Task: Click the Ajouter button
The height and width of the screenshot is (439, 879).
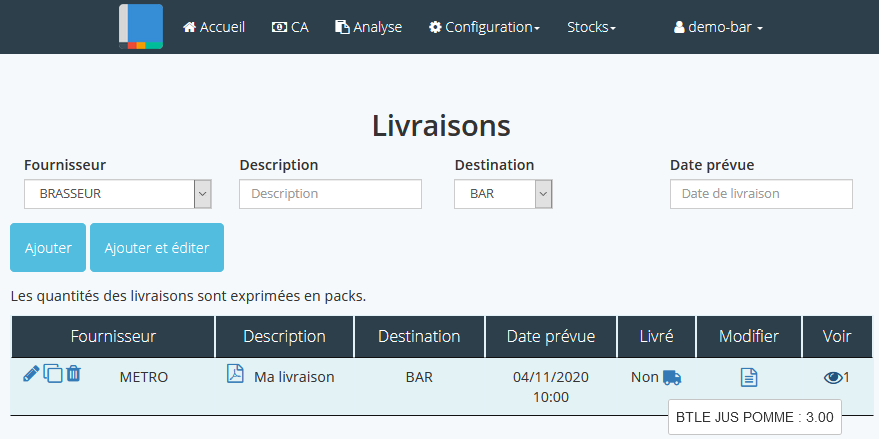Action: click(48, 248)
